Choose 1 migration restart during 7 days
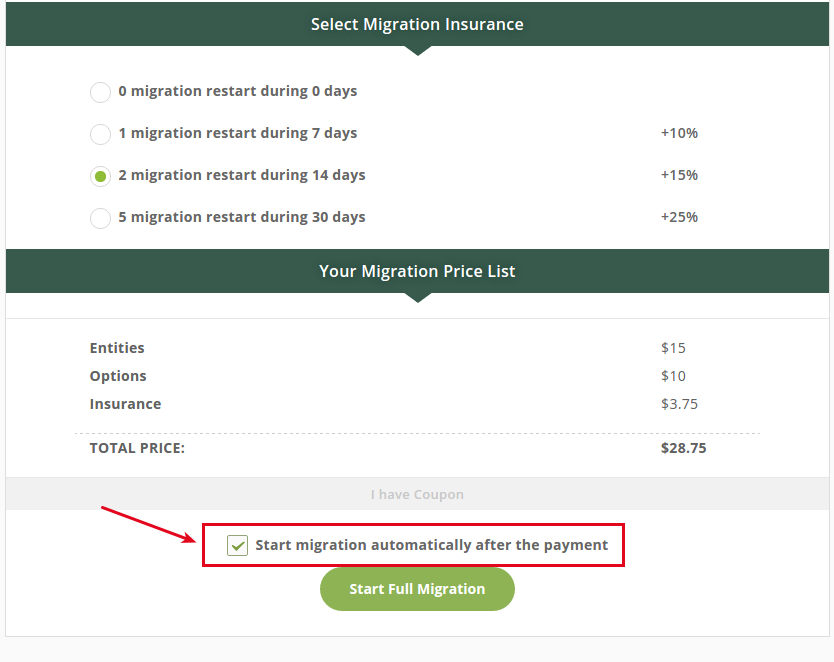 100,134
